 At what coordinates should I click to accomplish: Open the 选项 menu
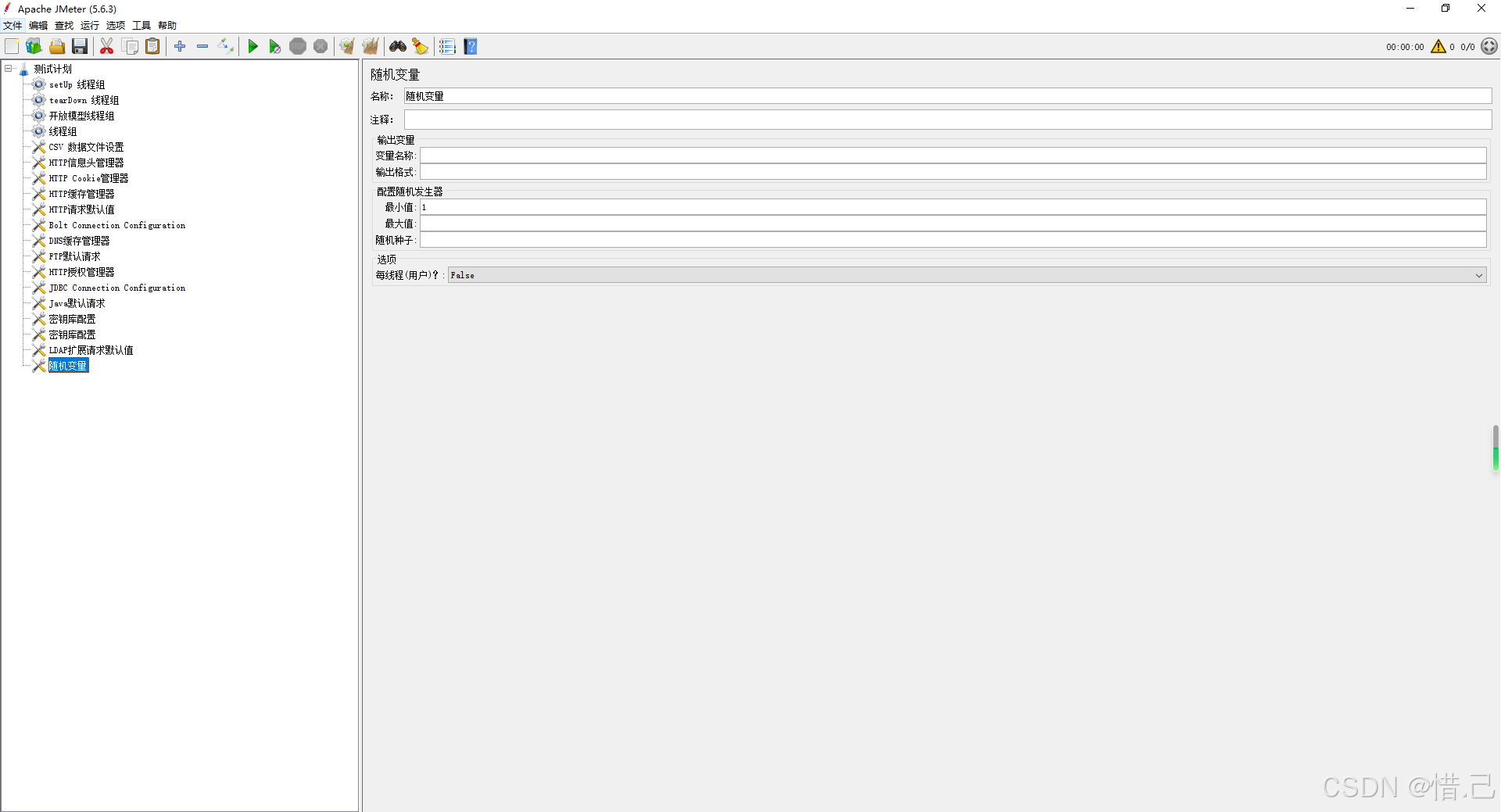tap(116, 26)
